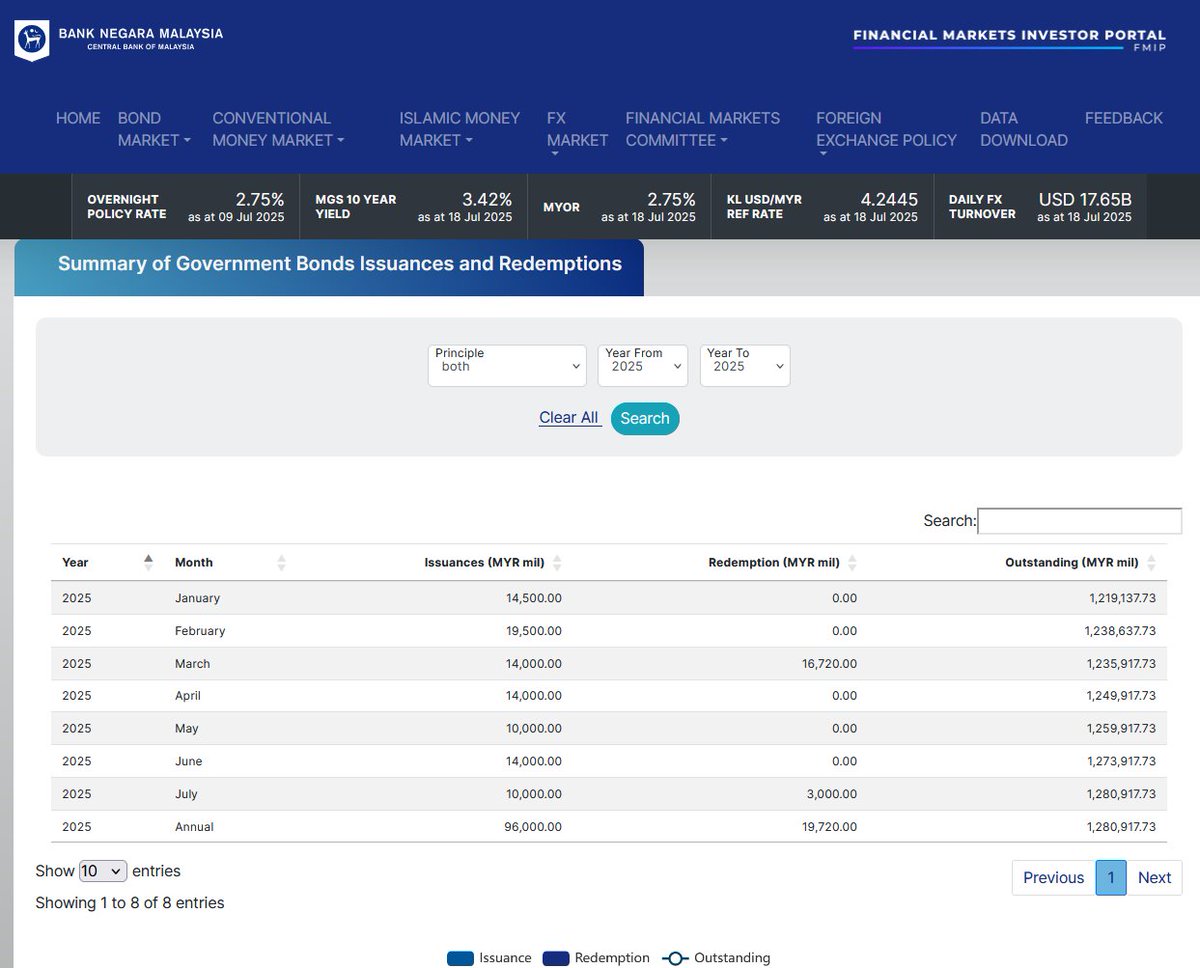Click March redemption value 16,720.00
Image resolution: width=1200 pixels, height=968 pixels.
click(829, 664)
